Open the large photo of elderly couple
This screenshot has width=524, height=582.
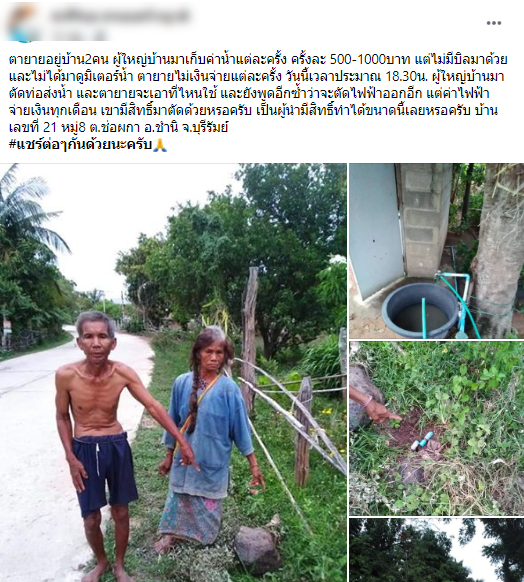[173, 373]
